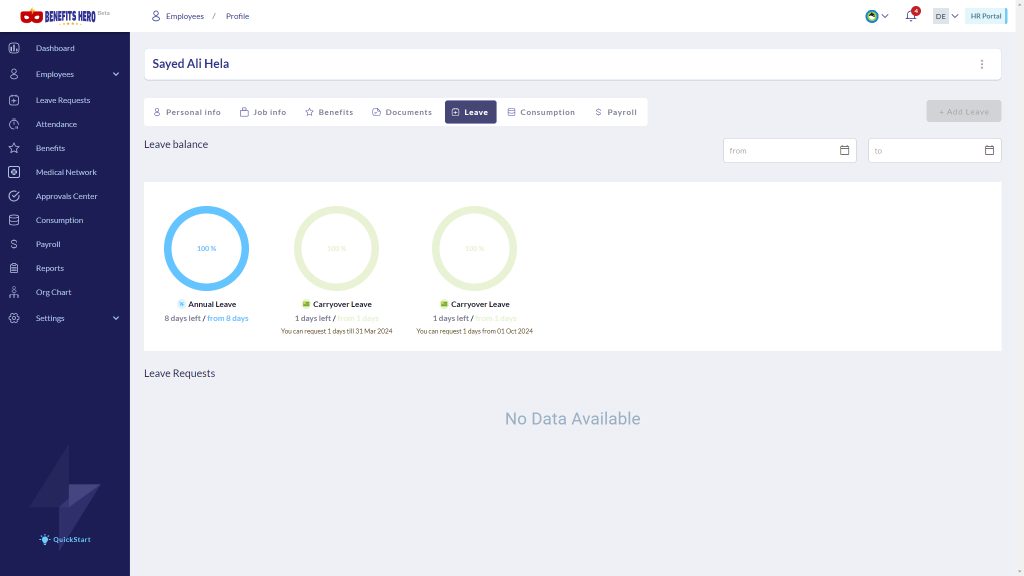Click the HR Portal button

tap(986, 16)
